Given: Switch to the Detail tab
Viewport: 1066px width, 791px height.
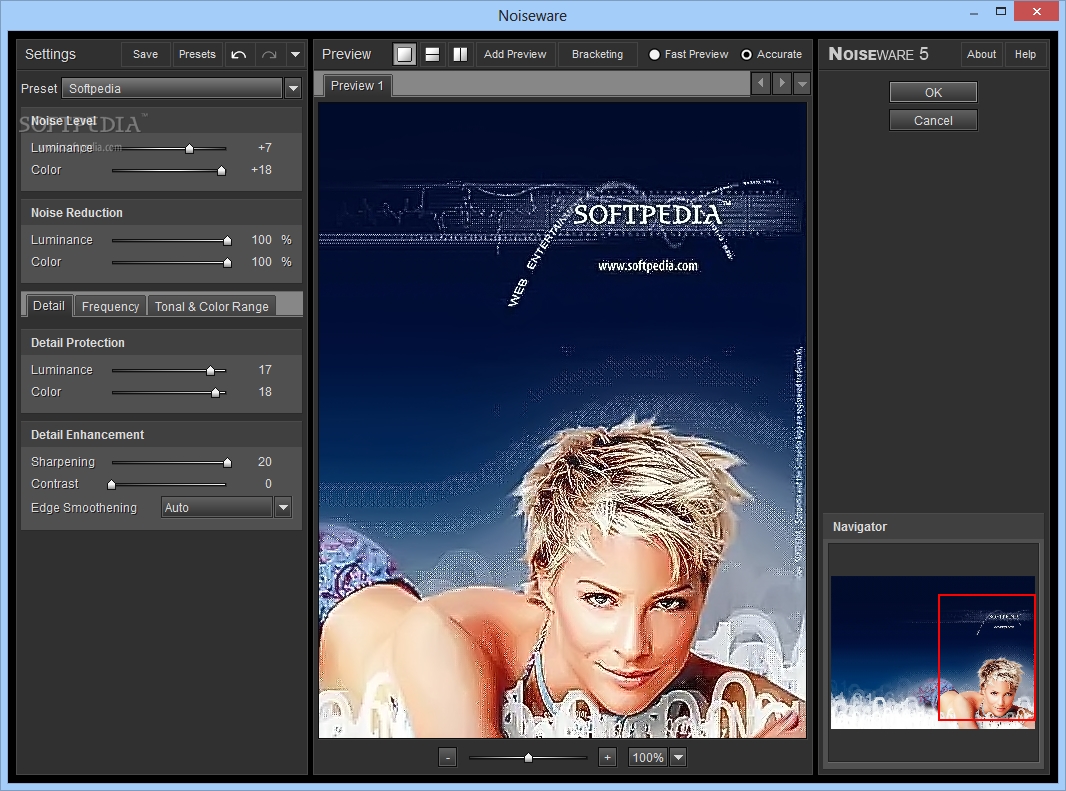Looking at the screenshot, I should click(x=49, y=305).
